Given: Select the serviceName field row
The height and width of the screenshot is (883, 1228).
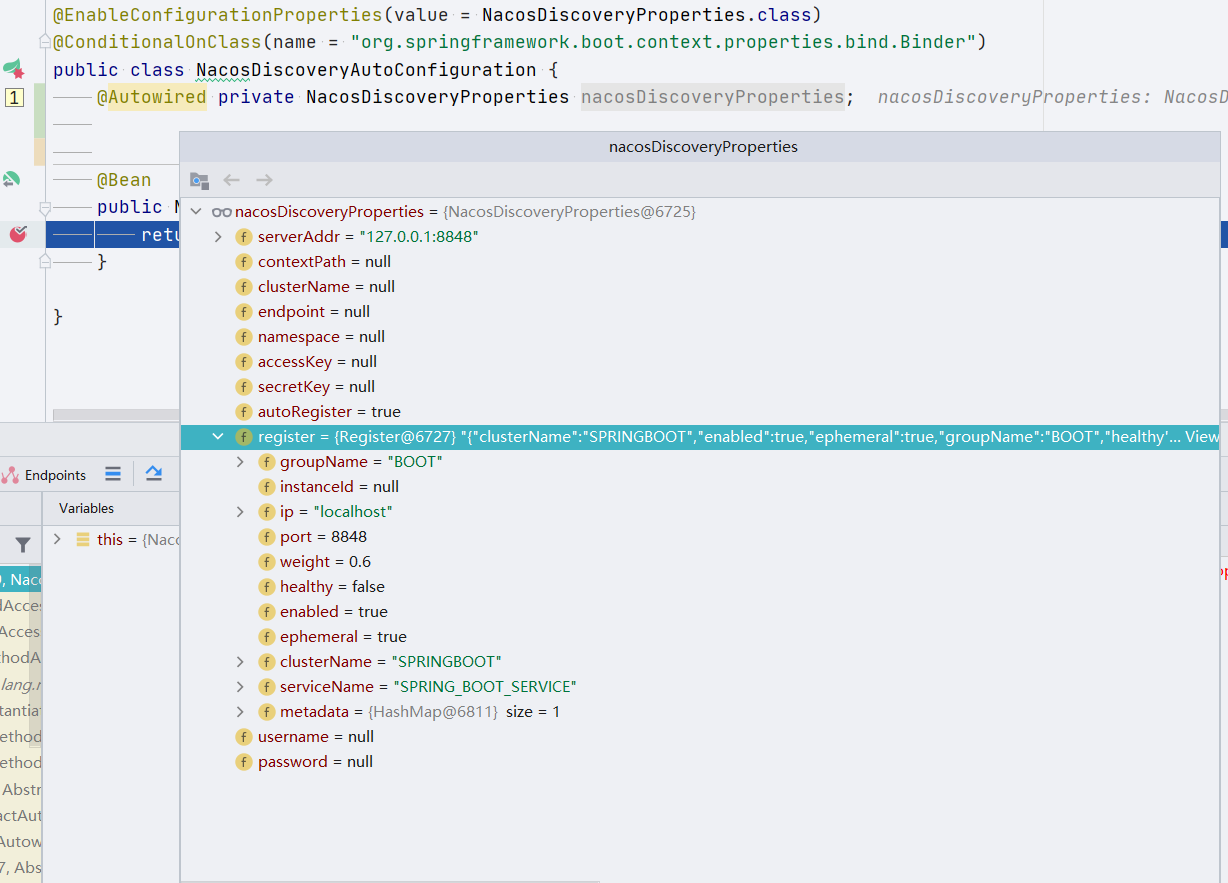Looking at the screenshot, I should pos(699,687).
